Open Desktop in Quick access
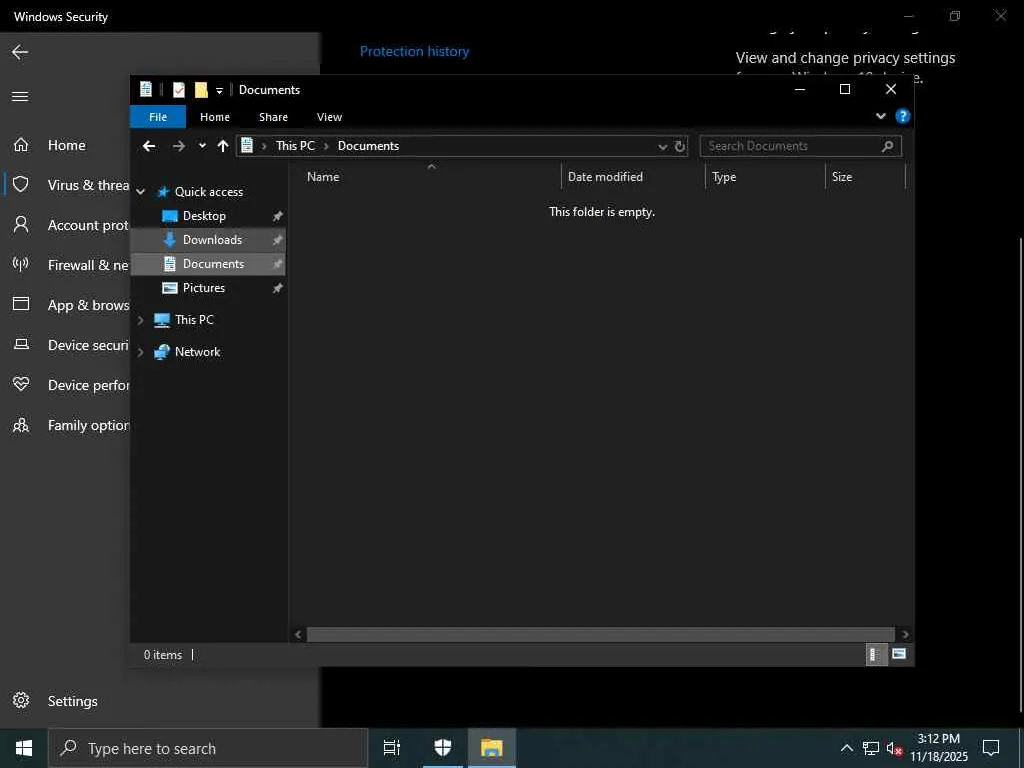The height and width of the screenshot is (768, 1024). 204,216
